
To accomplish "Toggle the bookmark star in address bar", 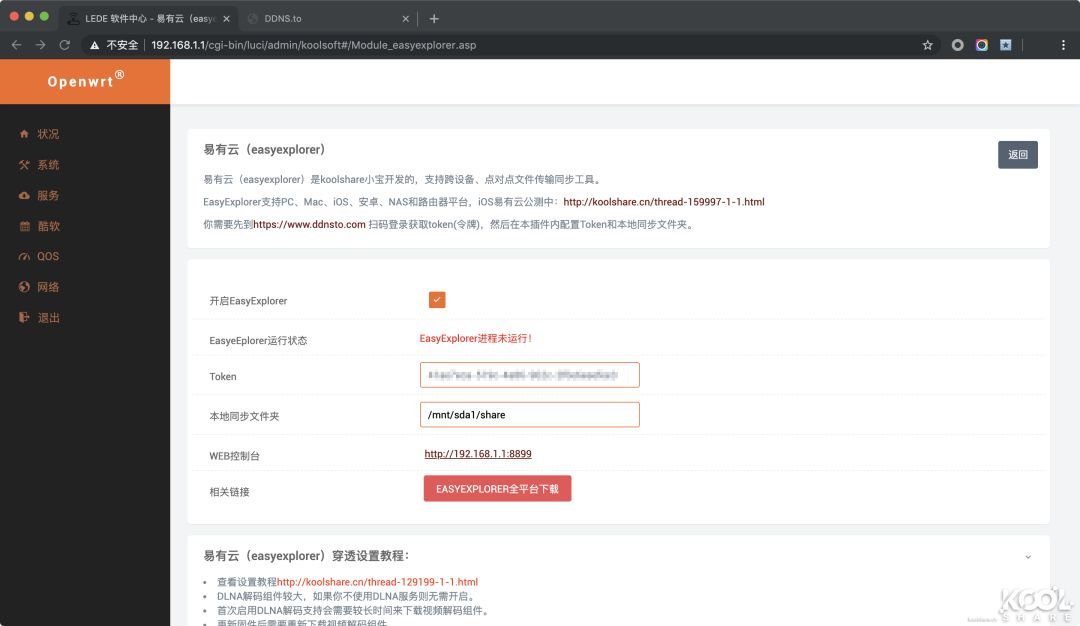I will 927,44.
